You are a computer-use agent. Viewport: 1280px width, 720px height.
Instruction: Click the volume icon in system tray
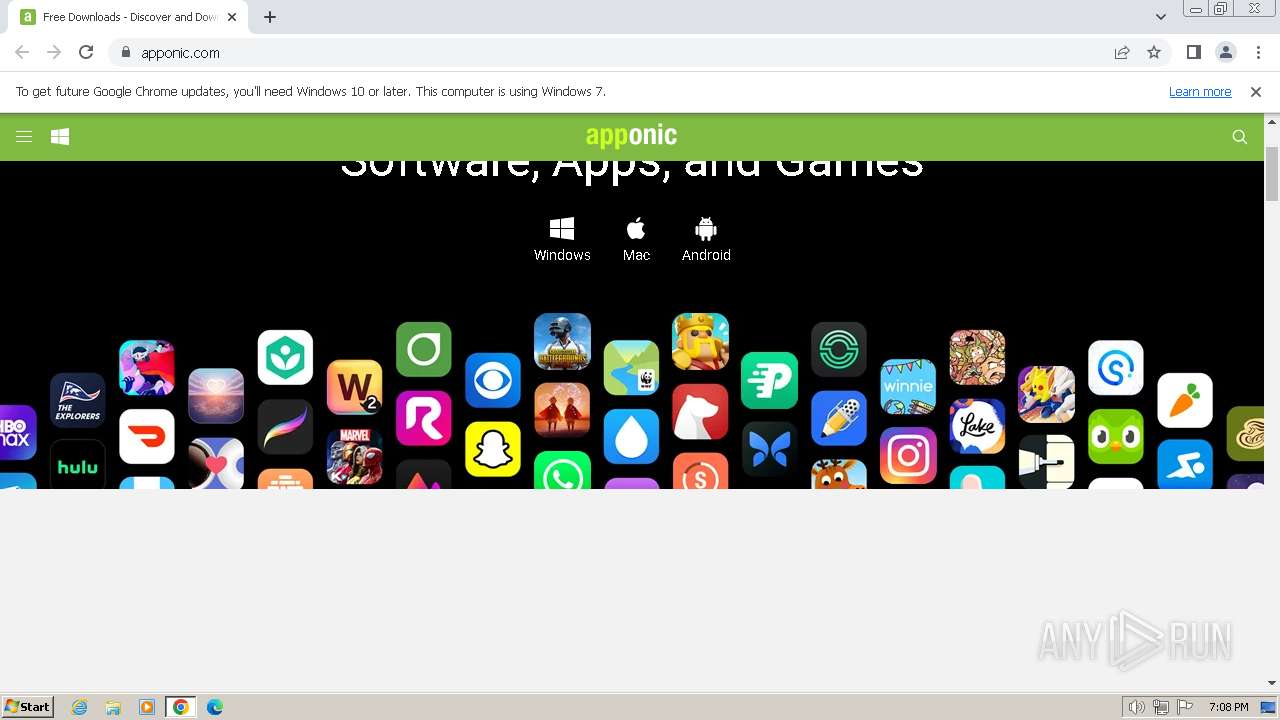click(x=1137, y=707)
